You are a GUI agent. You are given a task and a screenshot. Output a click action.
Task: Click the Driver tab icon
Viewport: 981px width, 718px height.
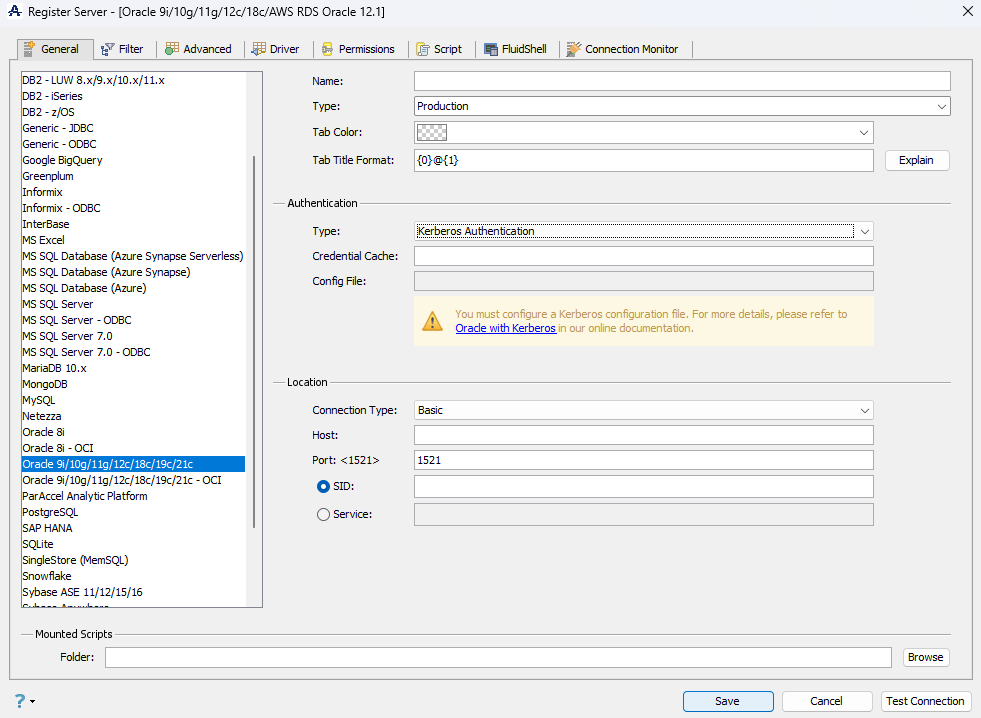click(x=259, y=49)
